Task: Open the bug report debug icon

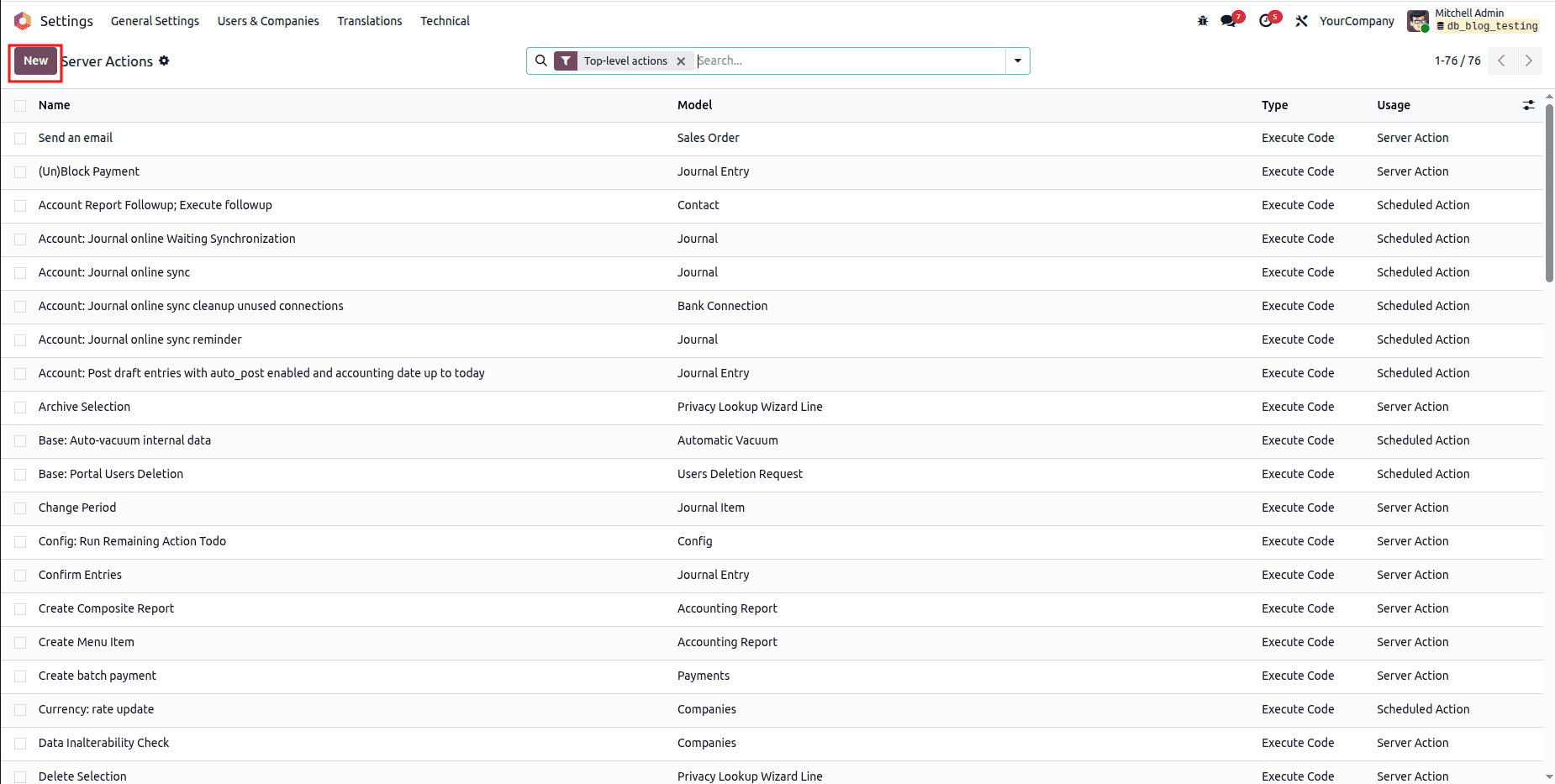Action: coord(1202,20)
